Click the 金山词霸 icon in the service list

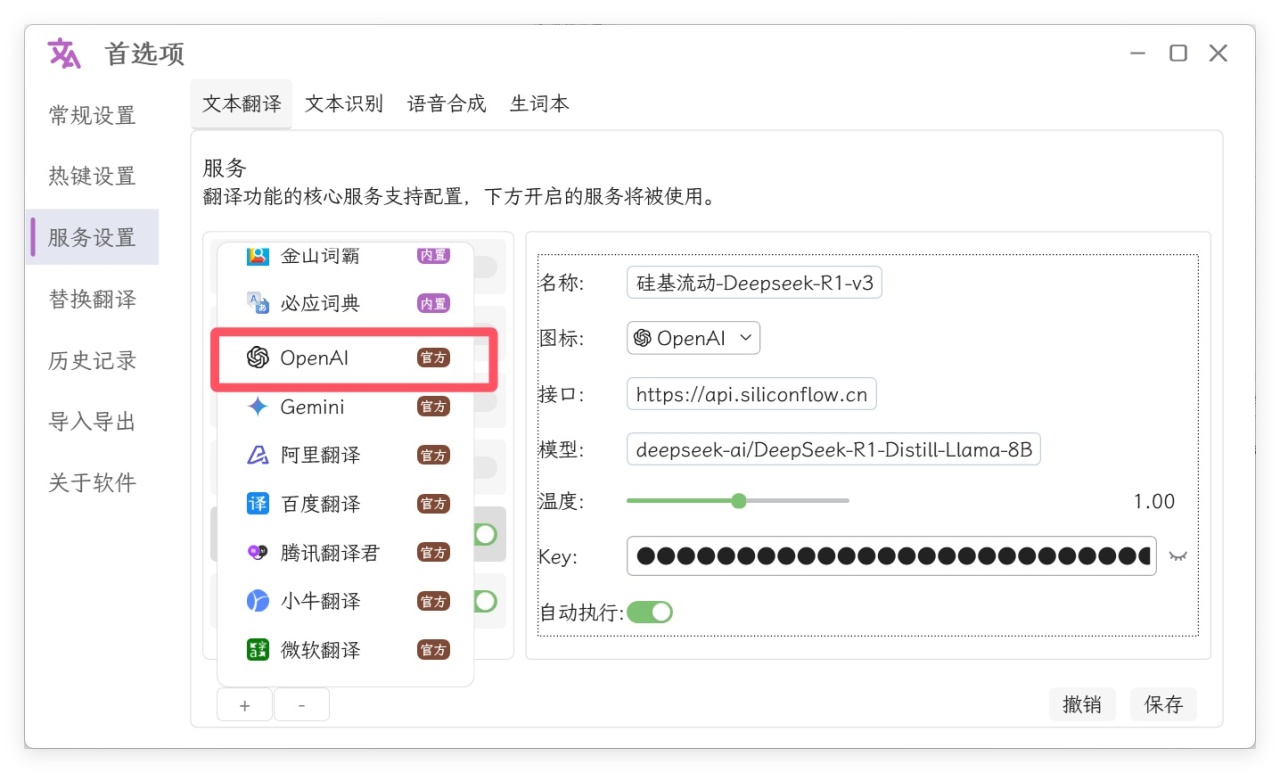point(258,255)
